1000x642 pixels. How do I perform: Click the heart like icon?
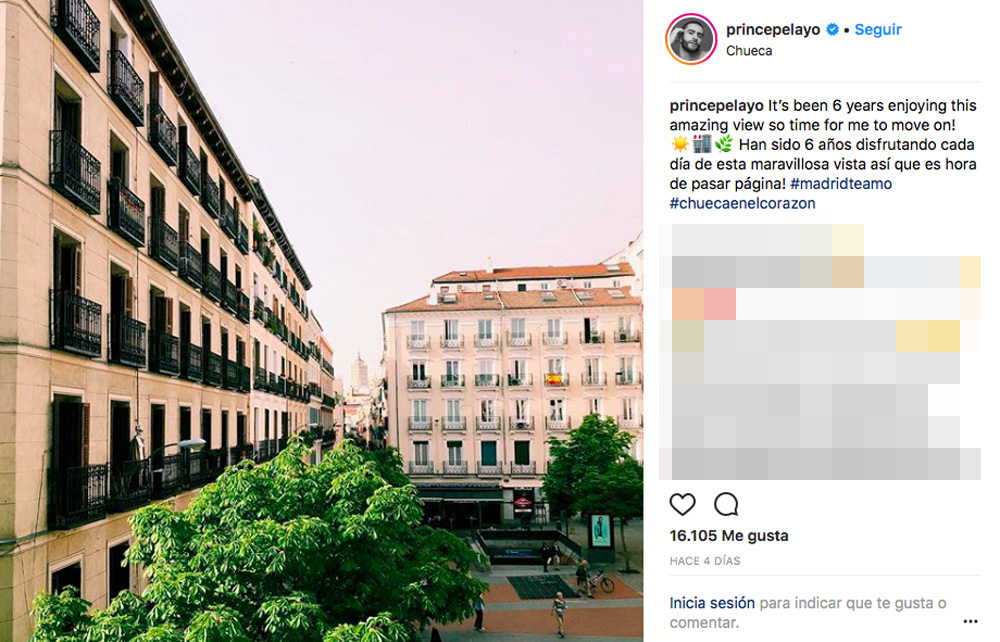tap(682, 504)
